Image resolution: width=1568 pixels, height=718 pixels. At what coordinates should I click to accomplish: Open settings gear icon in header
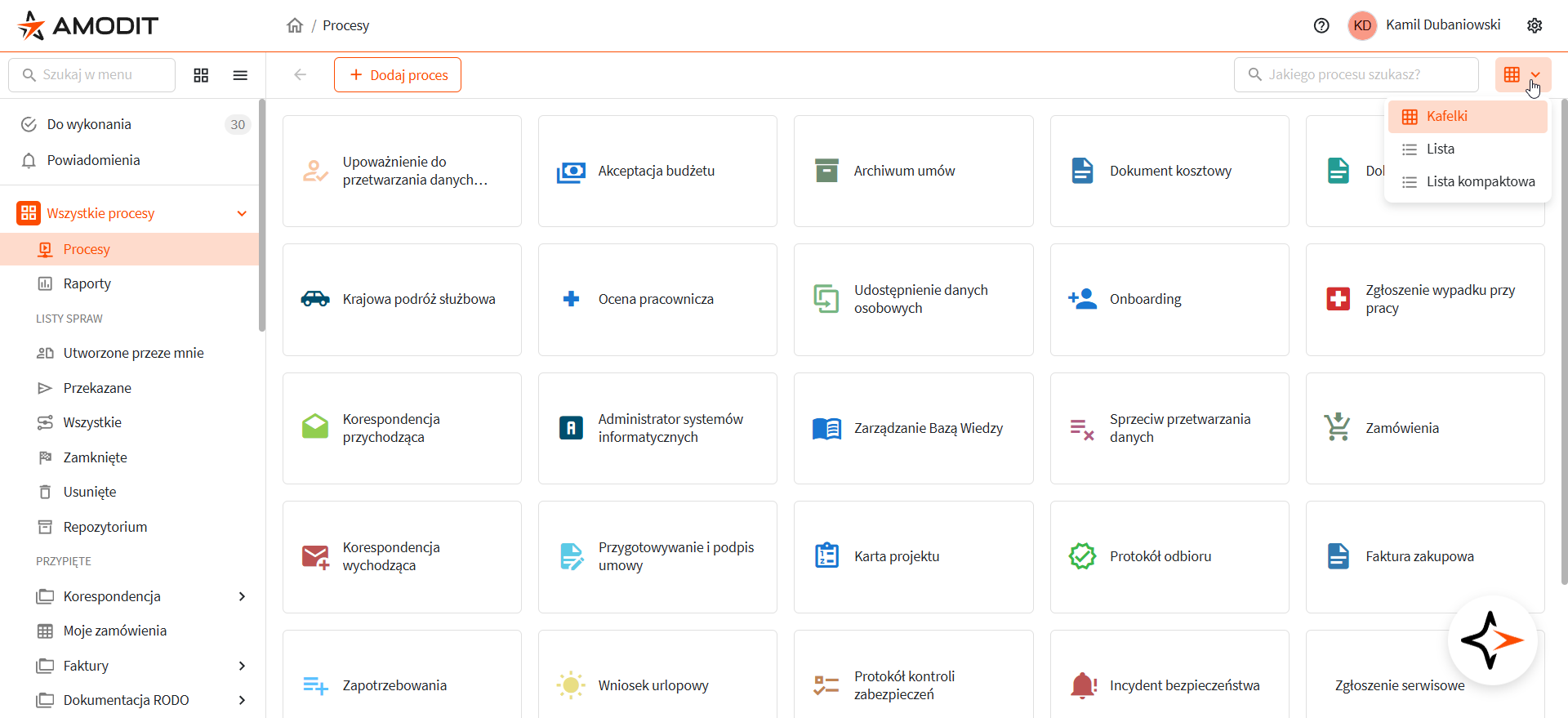(1535, 25)
